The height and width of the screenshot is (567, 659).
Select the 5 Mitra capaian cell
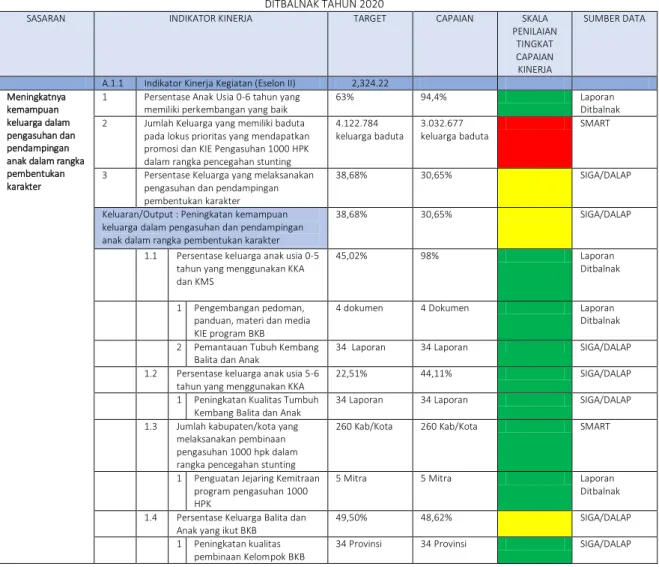click(455, 491)
